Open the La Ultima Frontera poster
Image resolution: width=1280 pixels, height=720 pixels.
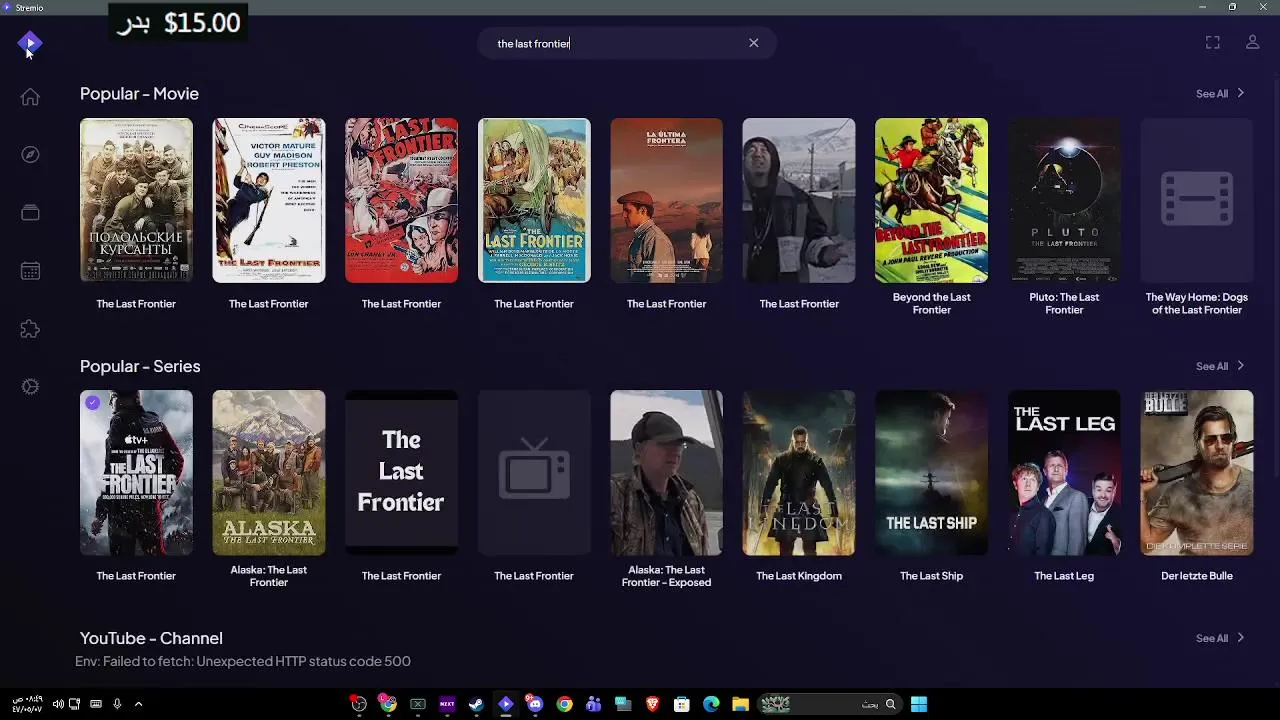[x=666, y=200]
